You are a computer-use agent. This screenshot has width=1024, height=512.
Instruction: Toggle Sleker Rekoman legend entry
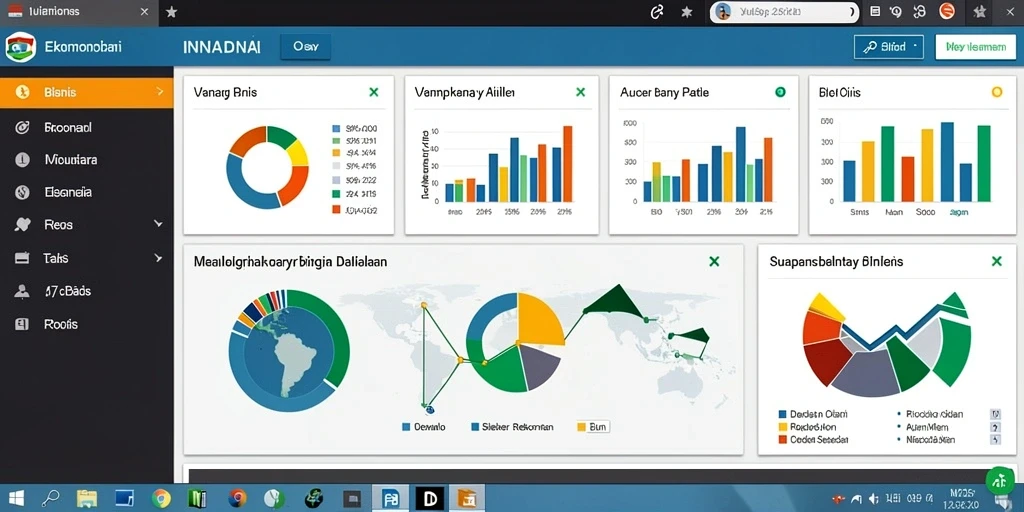[512, 427]
